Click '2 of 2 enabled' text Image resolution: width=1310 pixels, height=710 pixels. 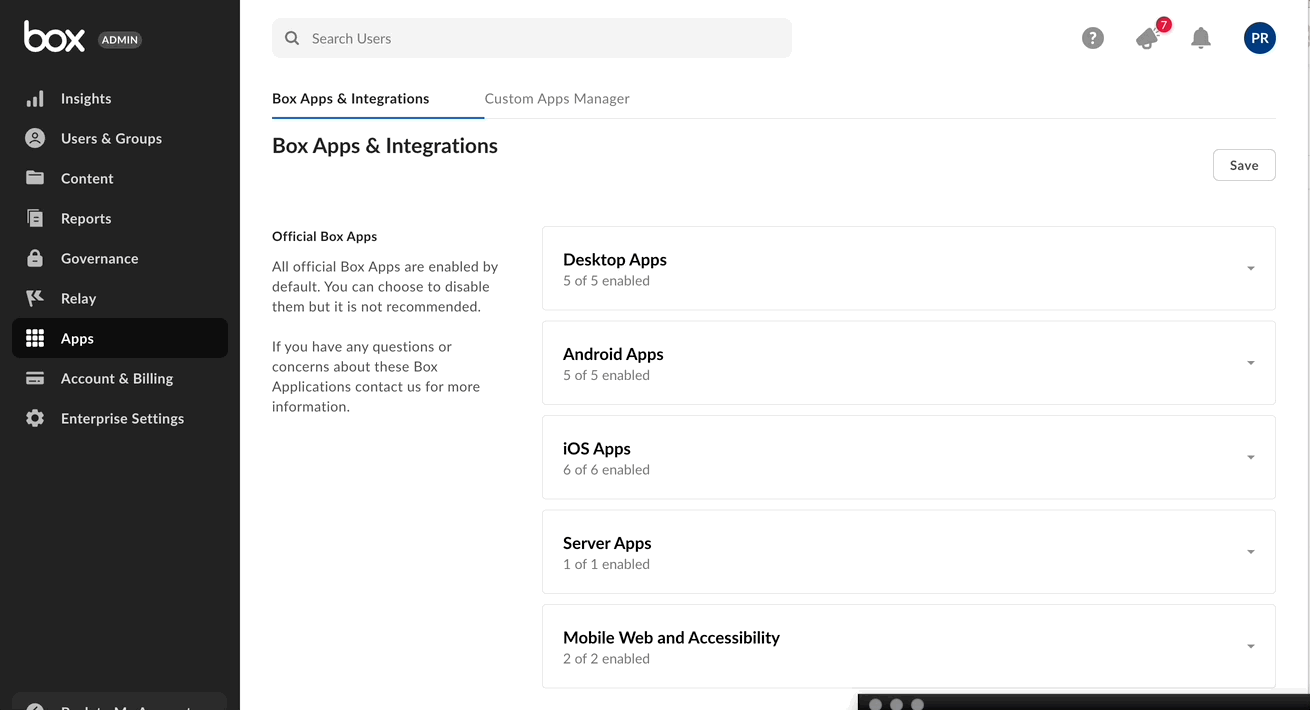click(x=606, y=659)
